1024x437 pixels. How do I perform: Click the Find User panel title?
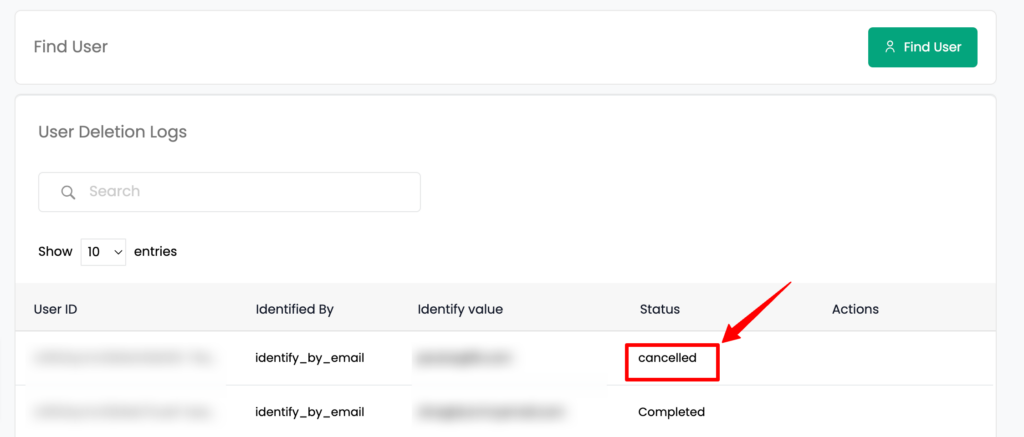[71, 47]
